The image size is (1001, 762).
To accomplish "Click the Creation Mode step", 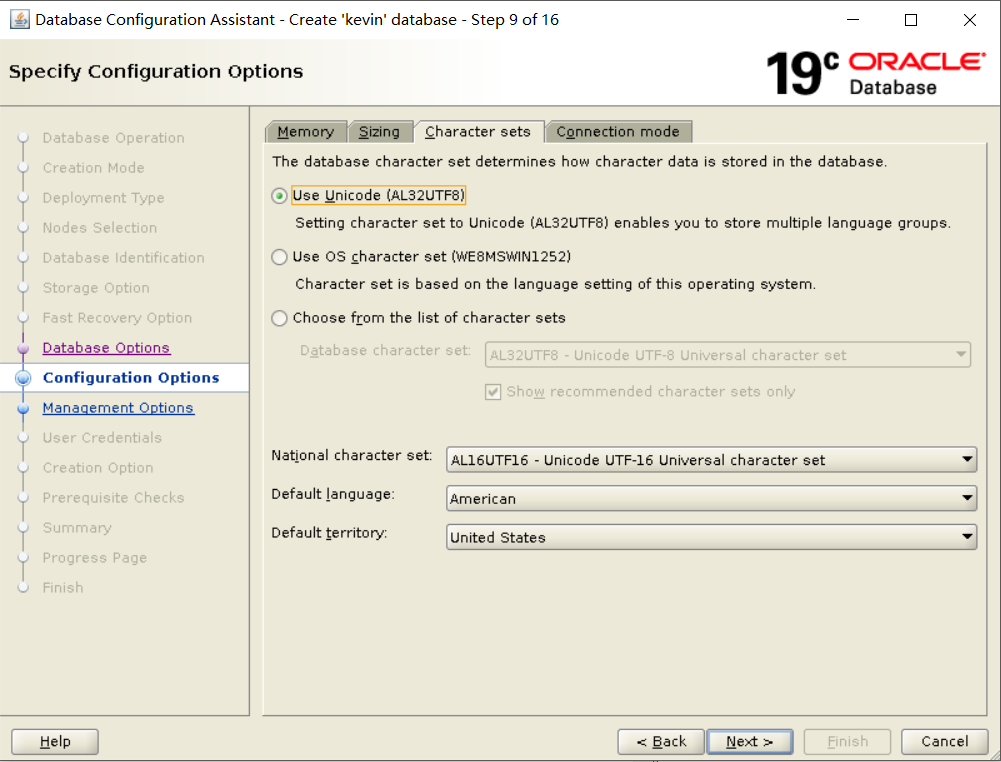I will pos(93,168).
